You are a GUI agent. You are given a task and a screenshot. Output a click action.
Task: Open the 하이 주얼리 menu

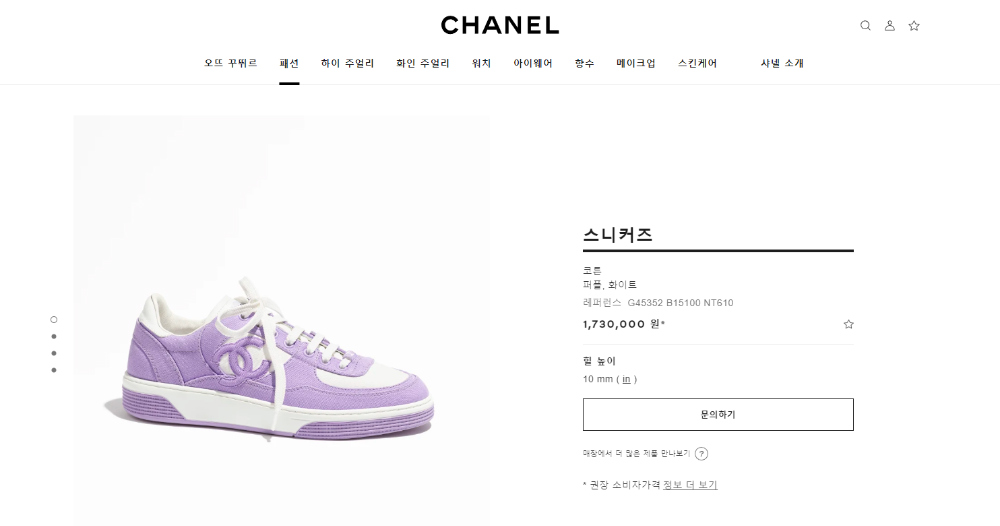click(x=348, y=63)
